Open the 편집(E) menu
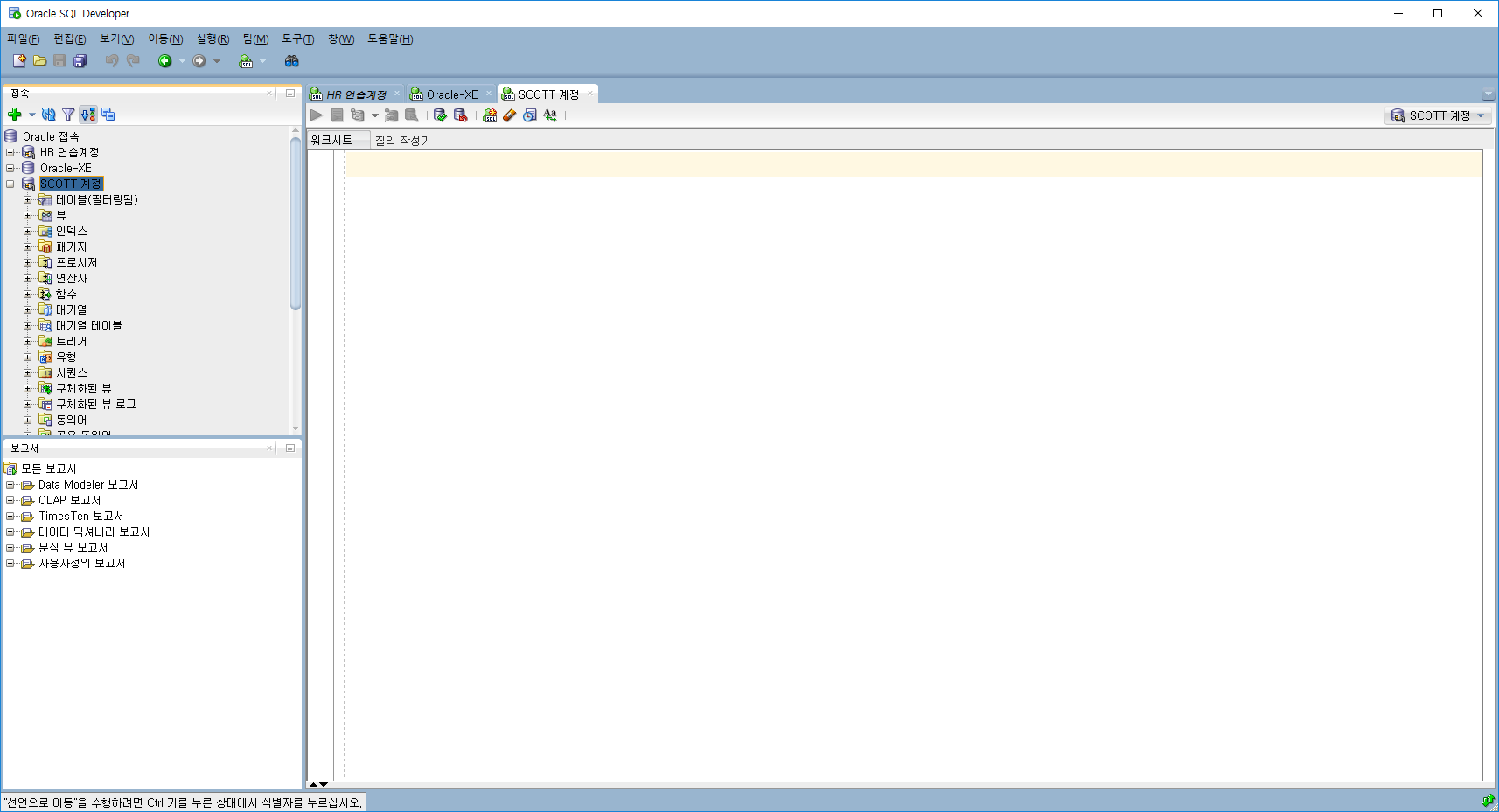The height and width of the screenshot is (812, 1499). point(70,38)
